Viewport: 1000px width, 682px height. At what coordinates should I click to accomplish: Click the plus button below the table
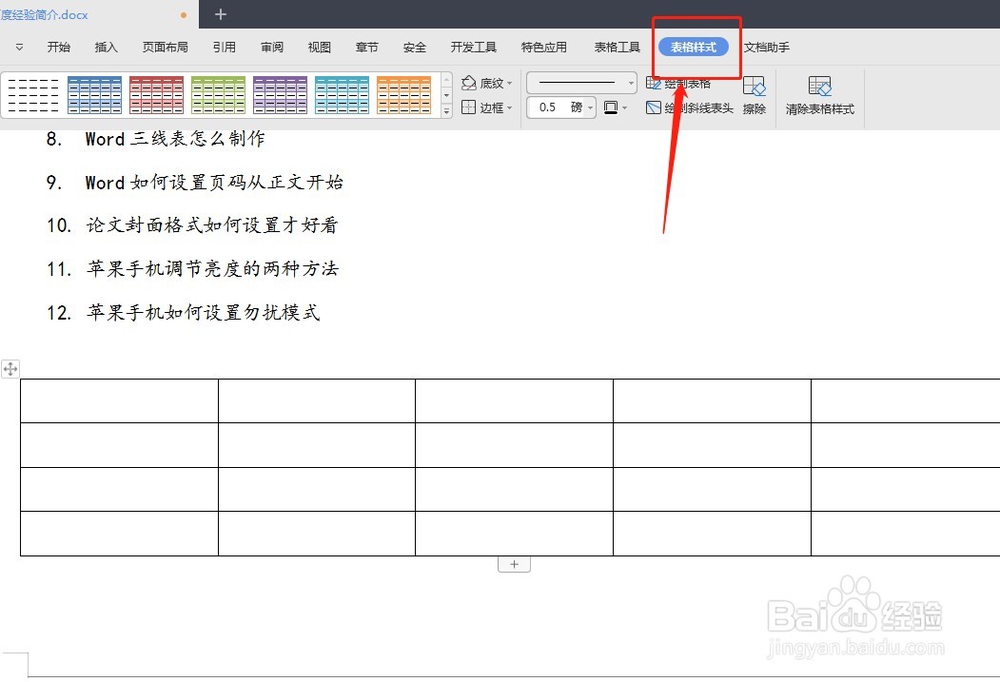pyautogui.click(x=514, y=563)
